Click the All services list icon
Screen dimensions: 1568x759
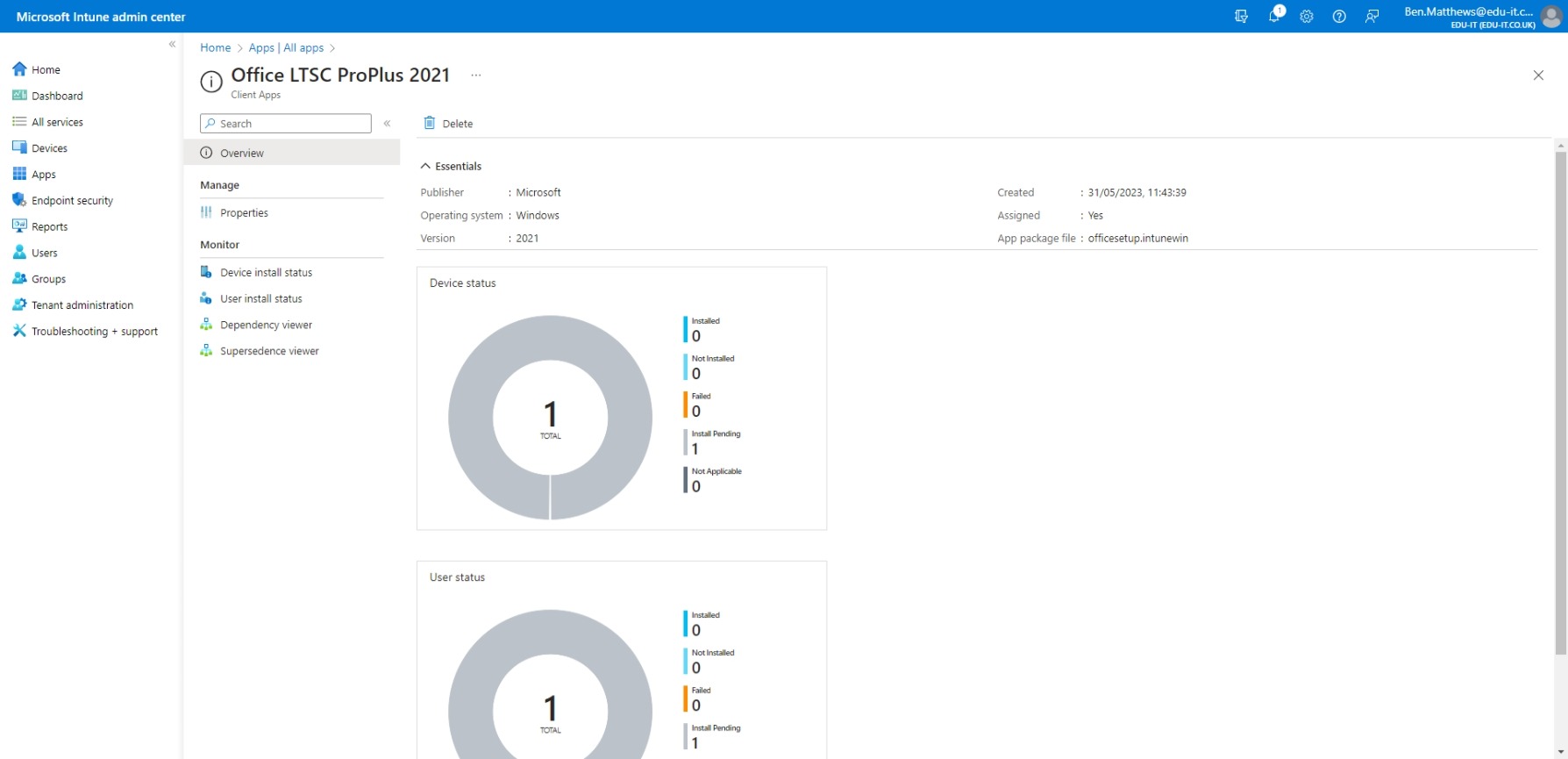point(19,121)
